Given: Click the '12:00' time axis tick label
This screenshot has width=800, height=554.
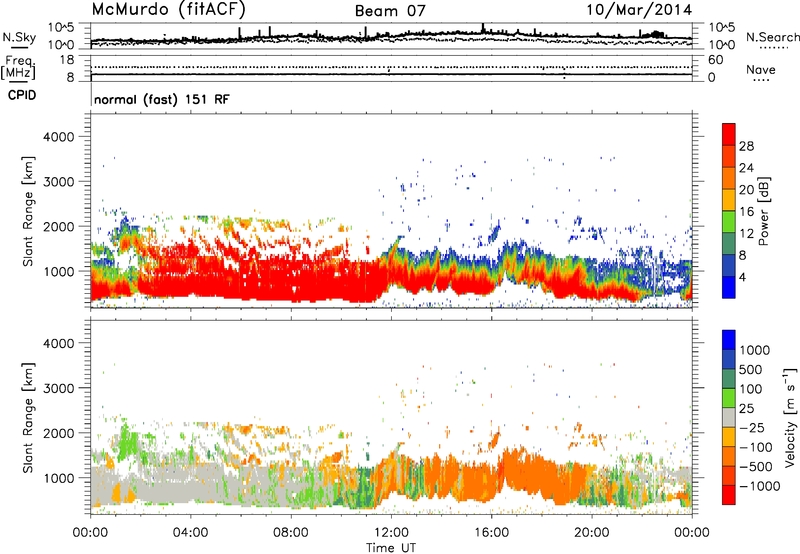Looking at the screenshot, I should coord(391,533).
